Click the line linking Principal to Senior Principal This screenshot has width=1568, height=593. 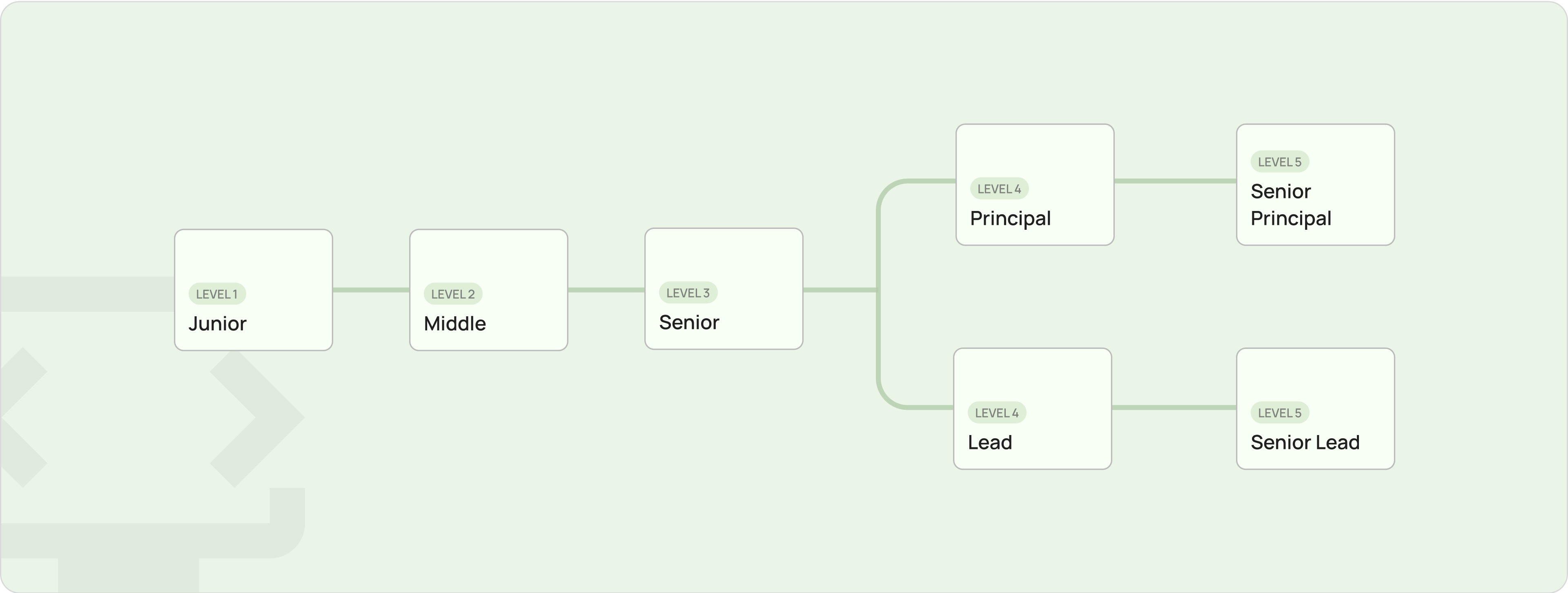(x=1175, y=181)
